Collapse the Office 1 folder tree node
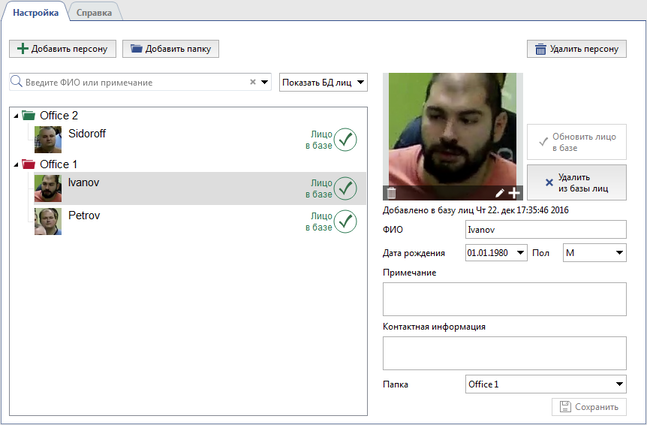 [x=15, y=164]
